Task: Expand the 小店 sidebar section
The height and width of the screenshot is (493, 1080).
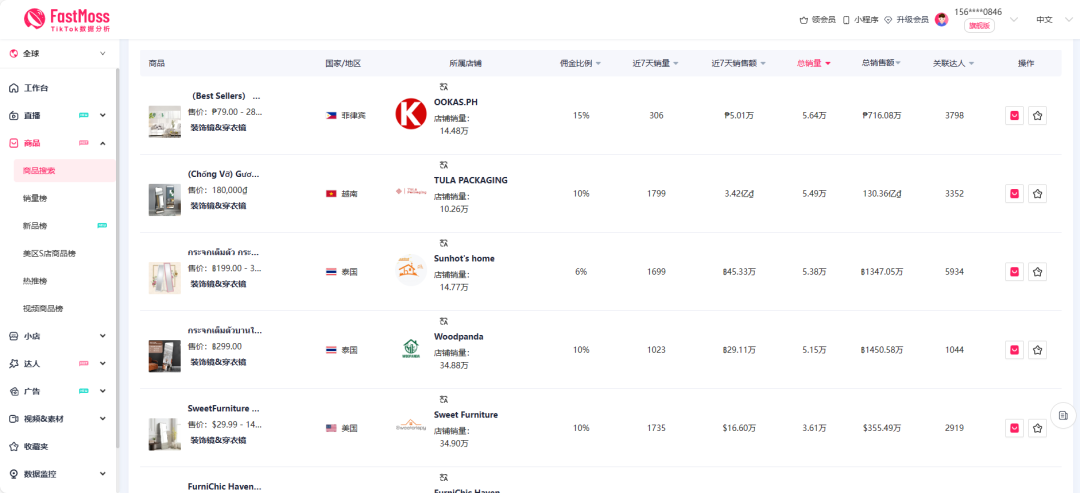Action: (57, 336)
